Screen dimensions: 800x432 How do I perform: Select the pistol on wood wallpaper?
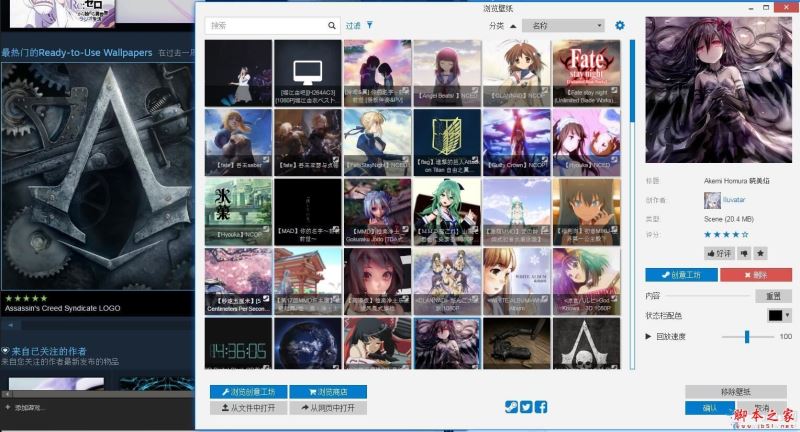point(517,343)
